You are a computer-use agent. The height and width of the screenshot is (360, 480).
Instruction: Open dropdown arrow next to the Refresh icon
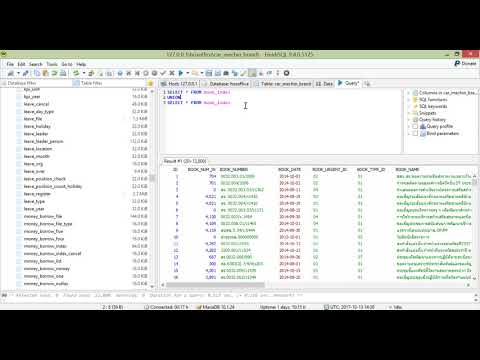[84, 73]
